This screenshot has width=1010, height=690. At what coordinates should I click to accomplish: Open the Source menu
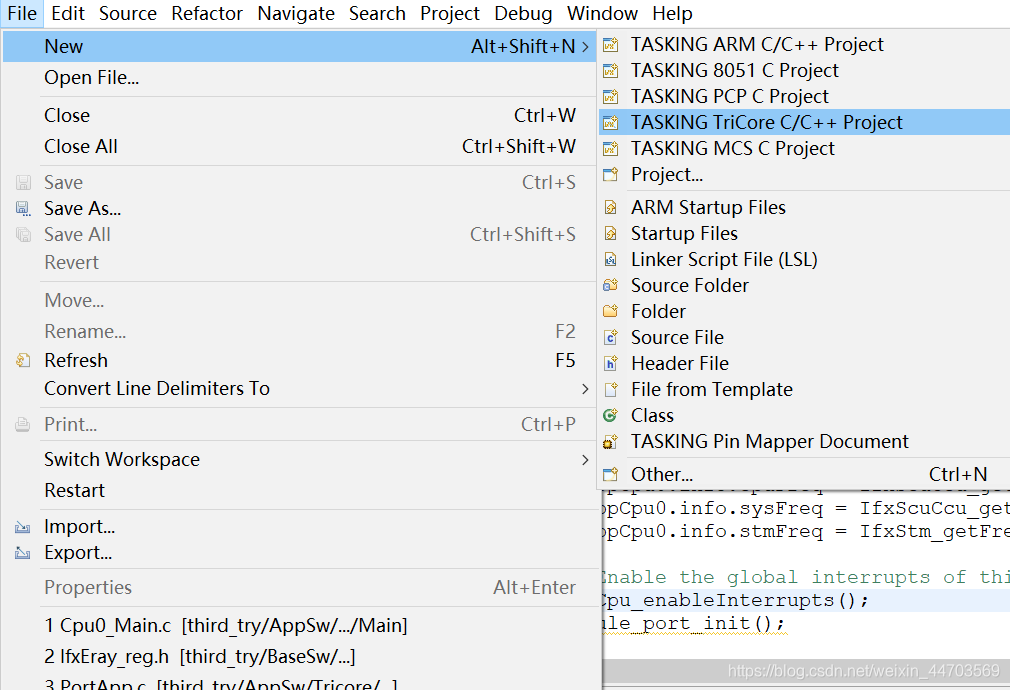128,14
